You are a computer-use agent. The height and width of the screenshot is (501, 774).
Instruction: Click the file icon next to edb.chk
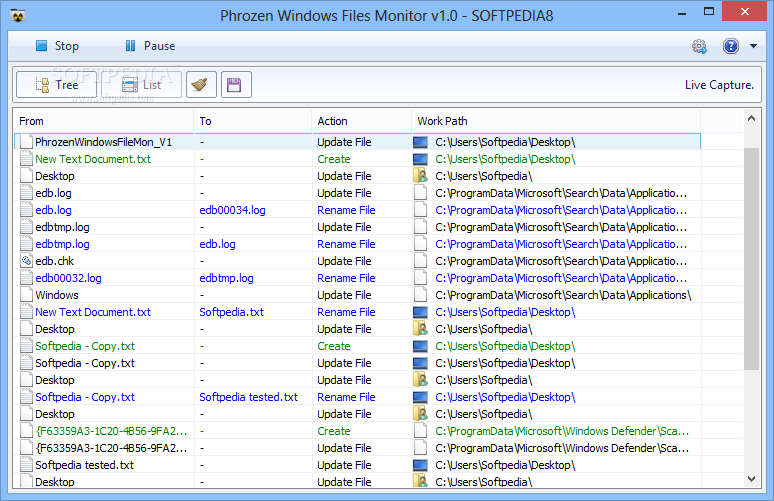(x=27, y=261)
